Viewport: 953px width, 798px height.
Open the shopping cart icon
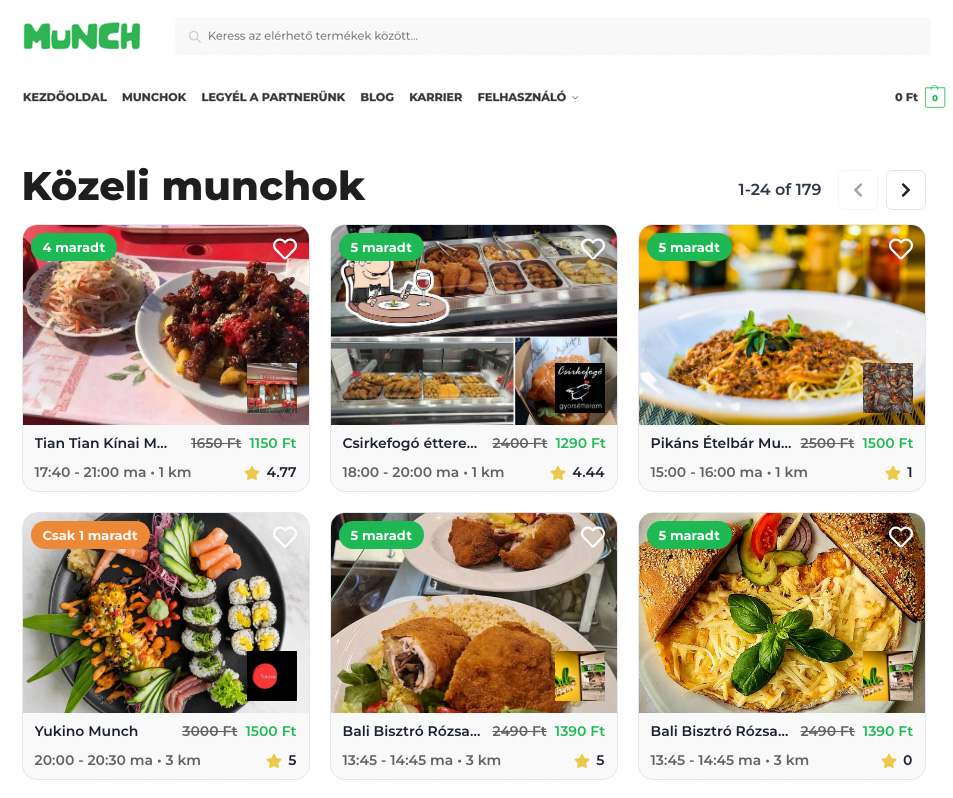(x=935, y=97)
